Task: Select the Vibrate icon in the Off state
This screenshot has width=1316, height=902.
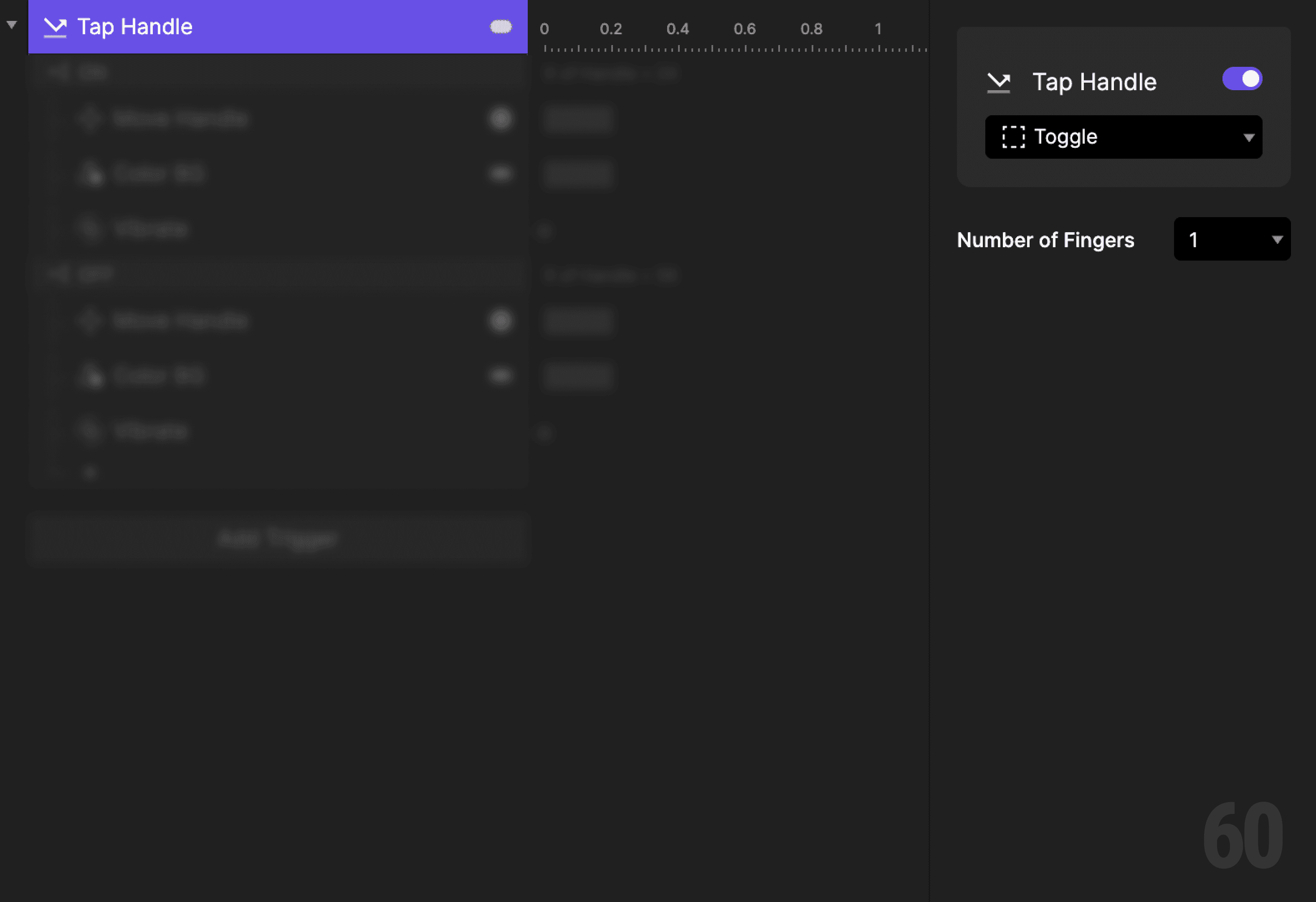Action: (91, 431)
